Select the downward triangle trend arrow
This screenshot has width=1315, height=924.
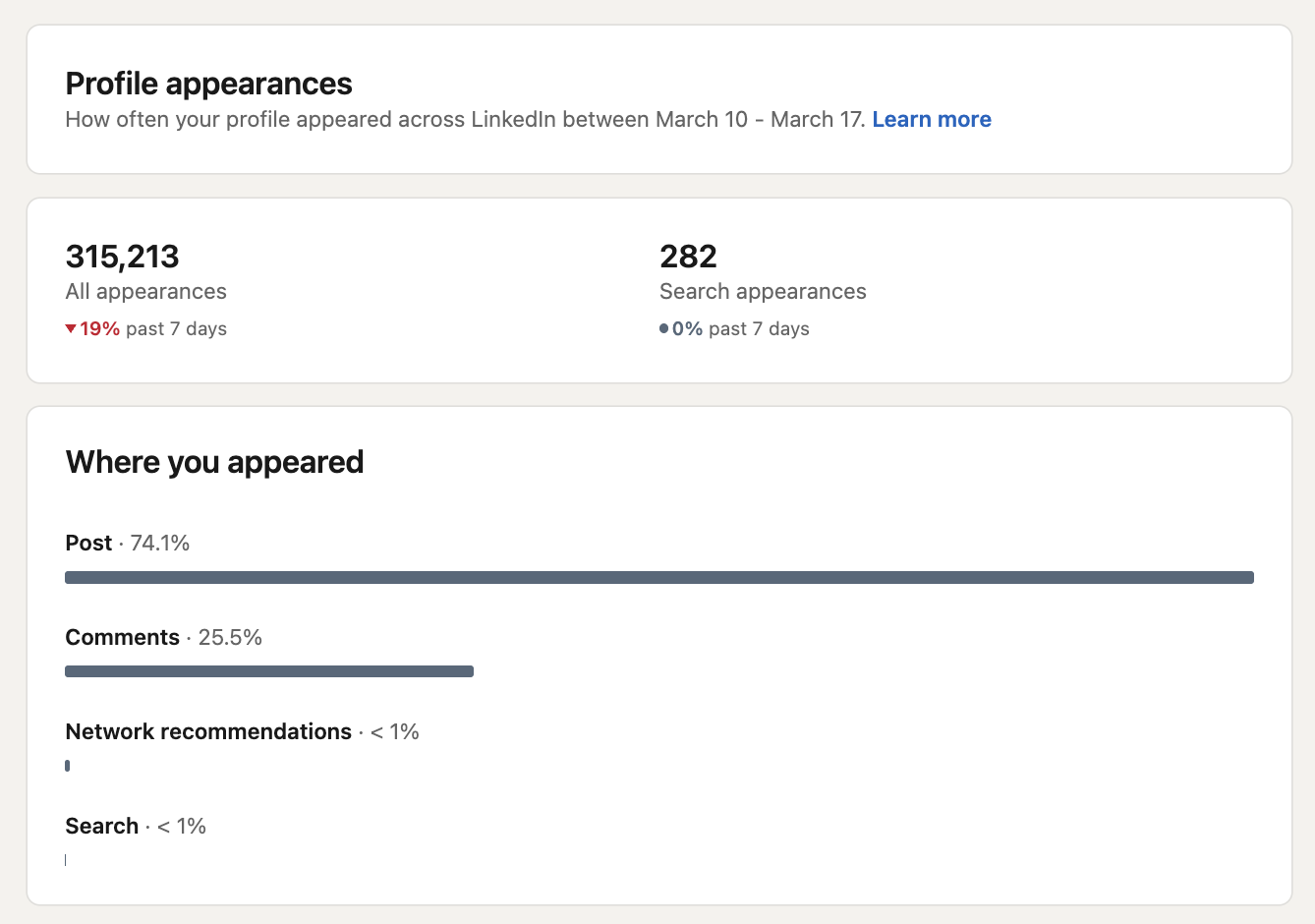71,328
